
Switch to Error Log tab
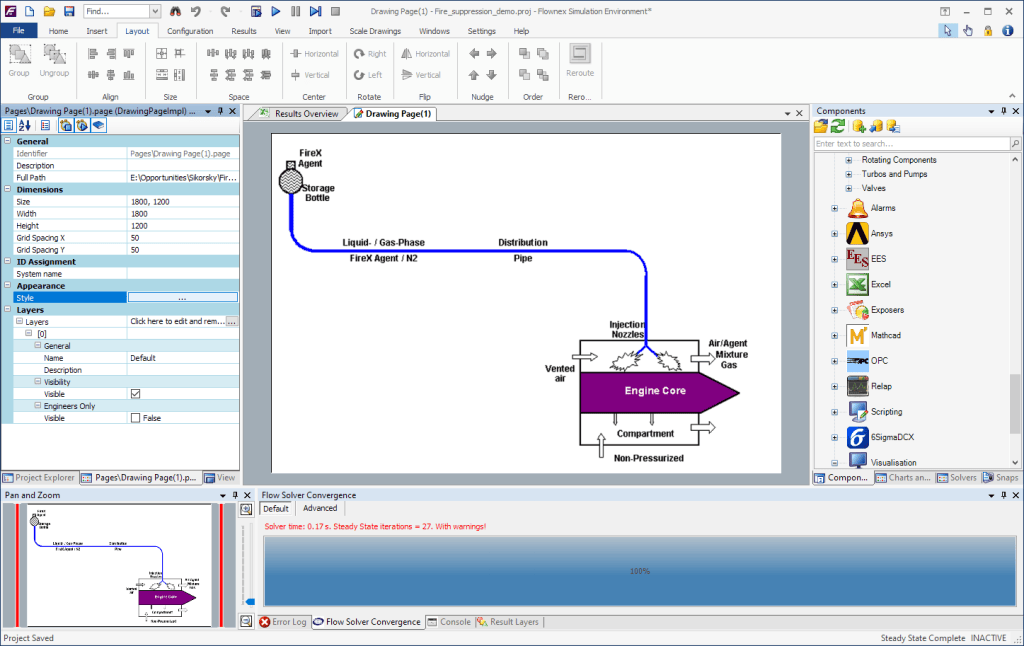[x=282, y=622]
